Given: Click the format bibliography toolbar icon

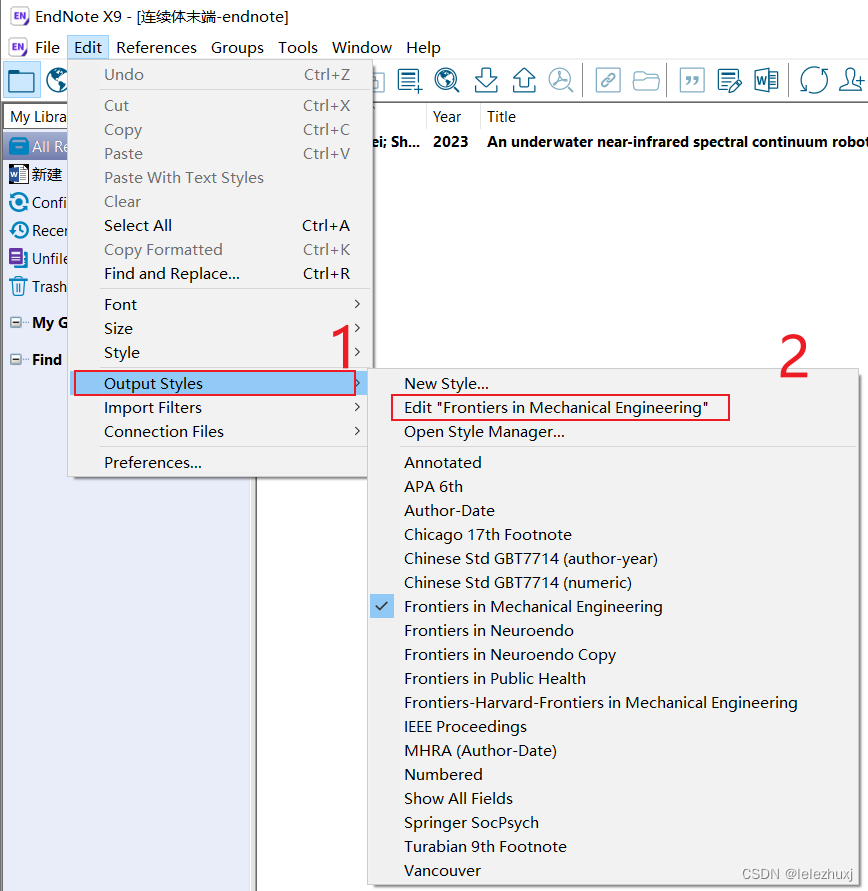Looking at the screenshot, I should [729, 80].
